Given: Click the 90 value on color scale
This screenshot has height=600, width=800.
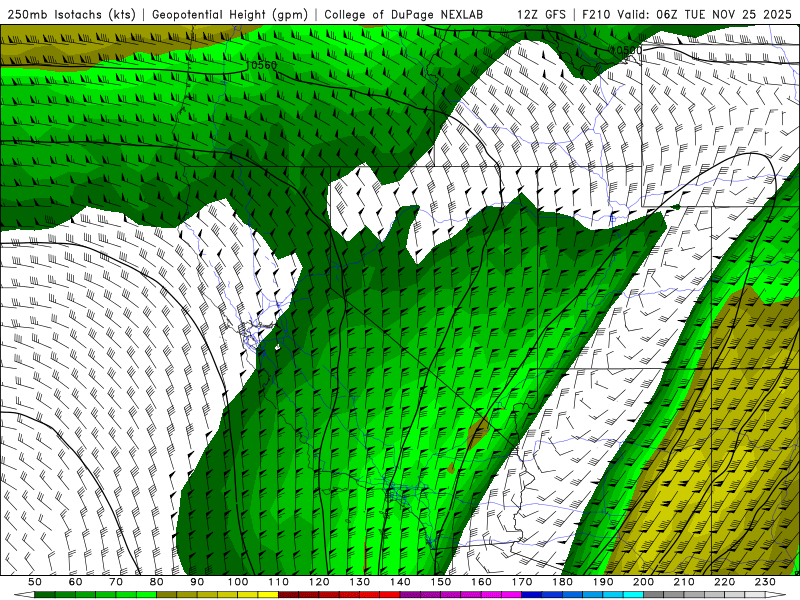Looking at the screenshot, I should coord(197,582).
